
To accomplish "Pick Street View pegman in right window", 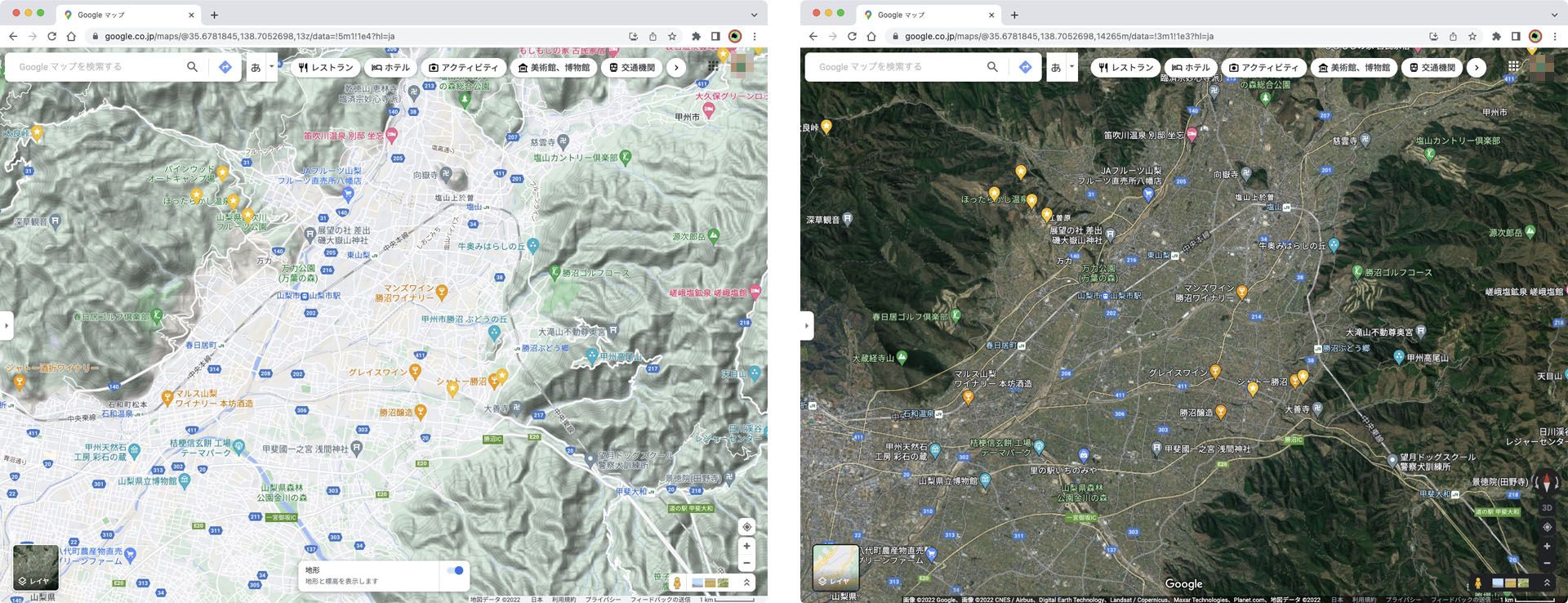I will point(1478,583).
